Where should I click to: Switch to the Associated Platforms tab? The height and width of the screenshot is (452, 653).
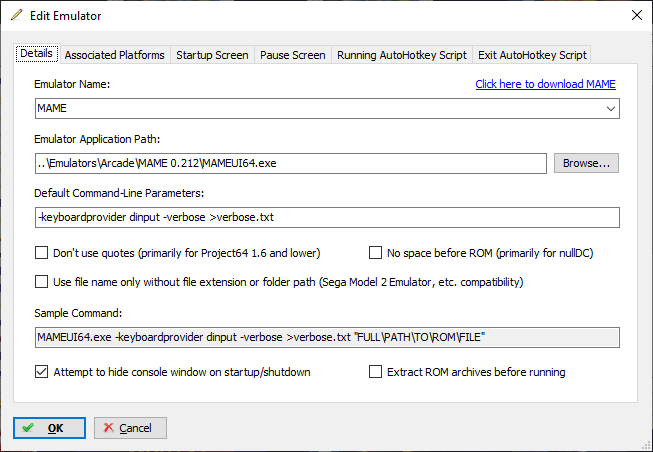point(115,55)
